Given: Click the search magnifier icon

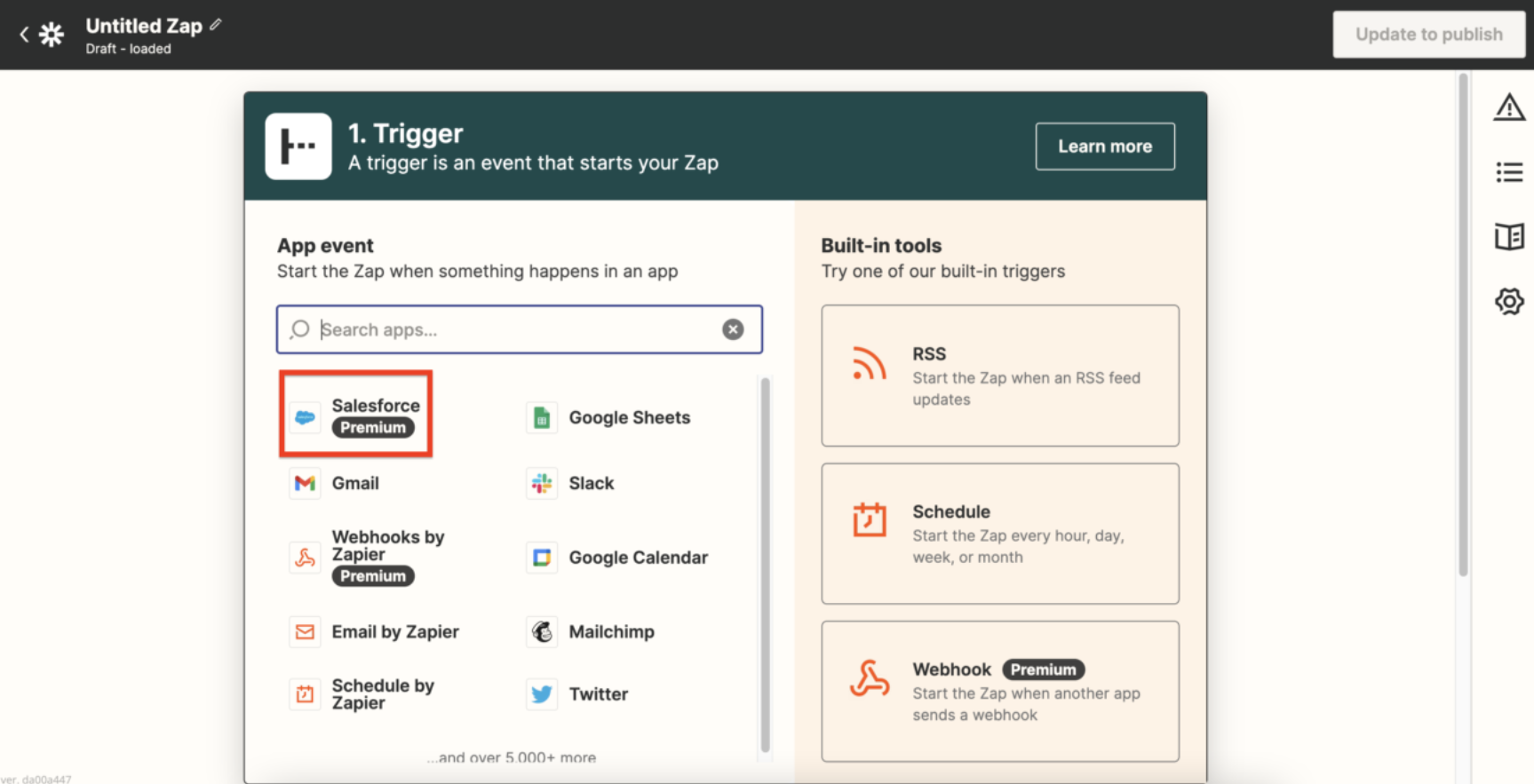Looking at the screenshot, I should click(x=299, y=329).
